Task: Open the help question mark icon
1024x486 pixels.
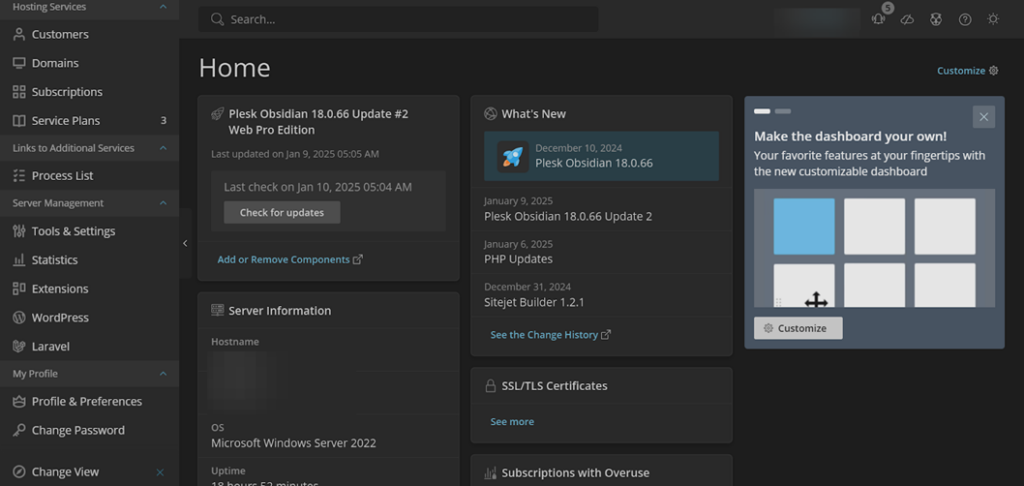Action: pyautogui.click(x=965, y=19)
